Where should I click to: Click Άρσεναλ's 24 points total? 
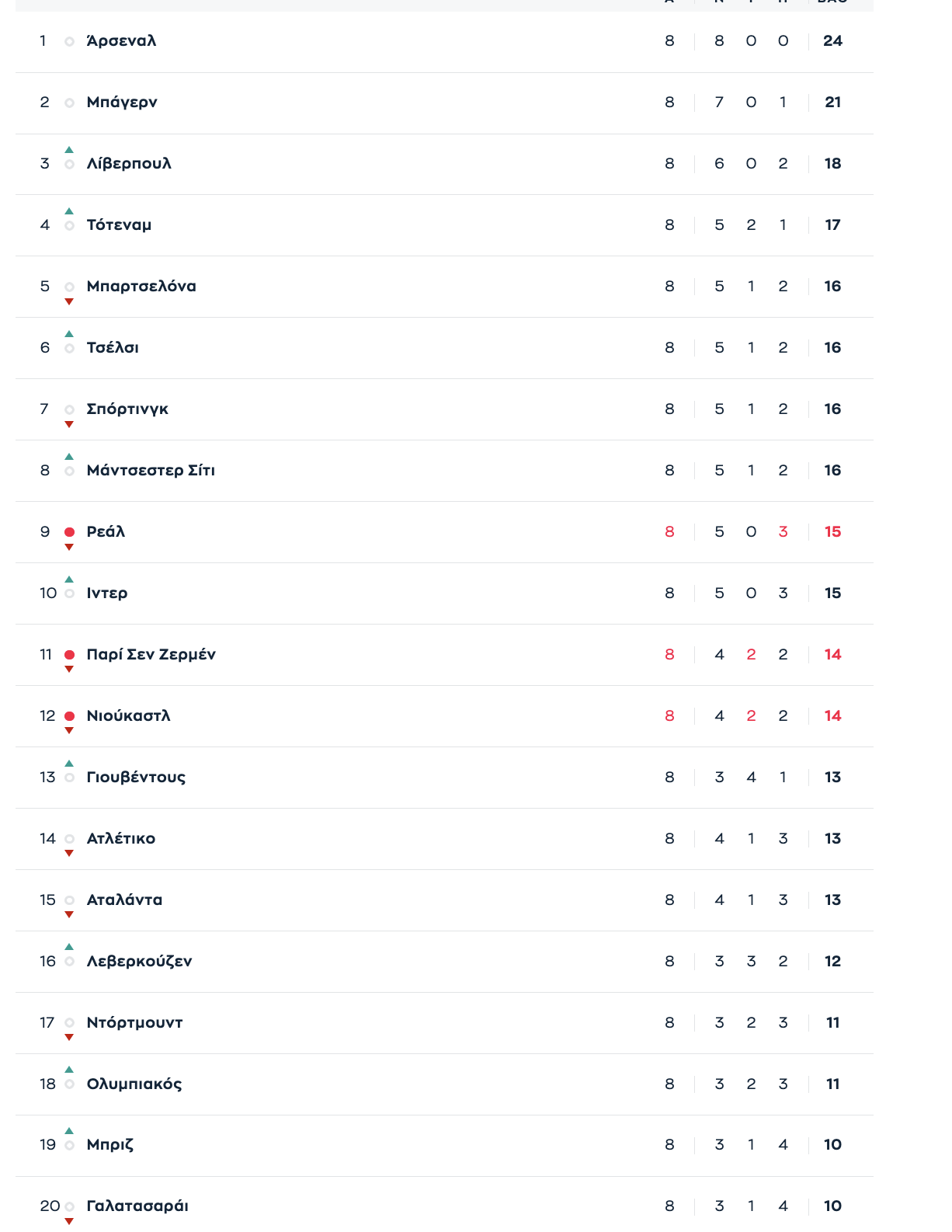tap(832, 41)
